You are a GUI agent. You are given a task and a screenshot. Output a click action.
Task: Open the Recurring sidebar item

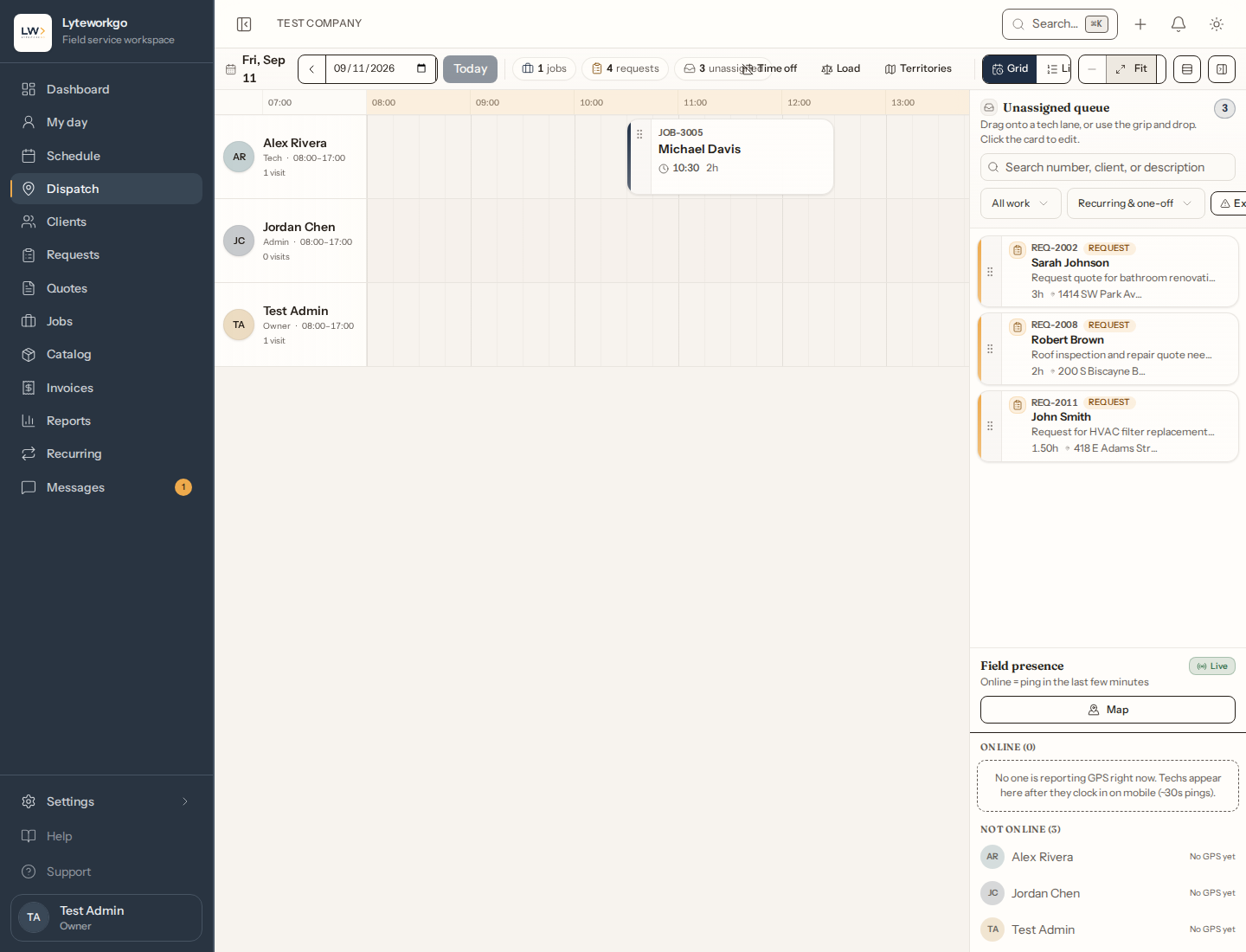pyautogui.click(x=106, y=453)
